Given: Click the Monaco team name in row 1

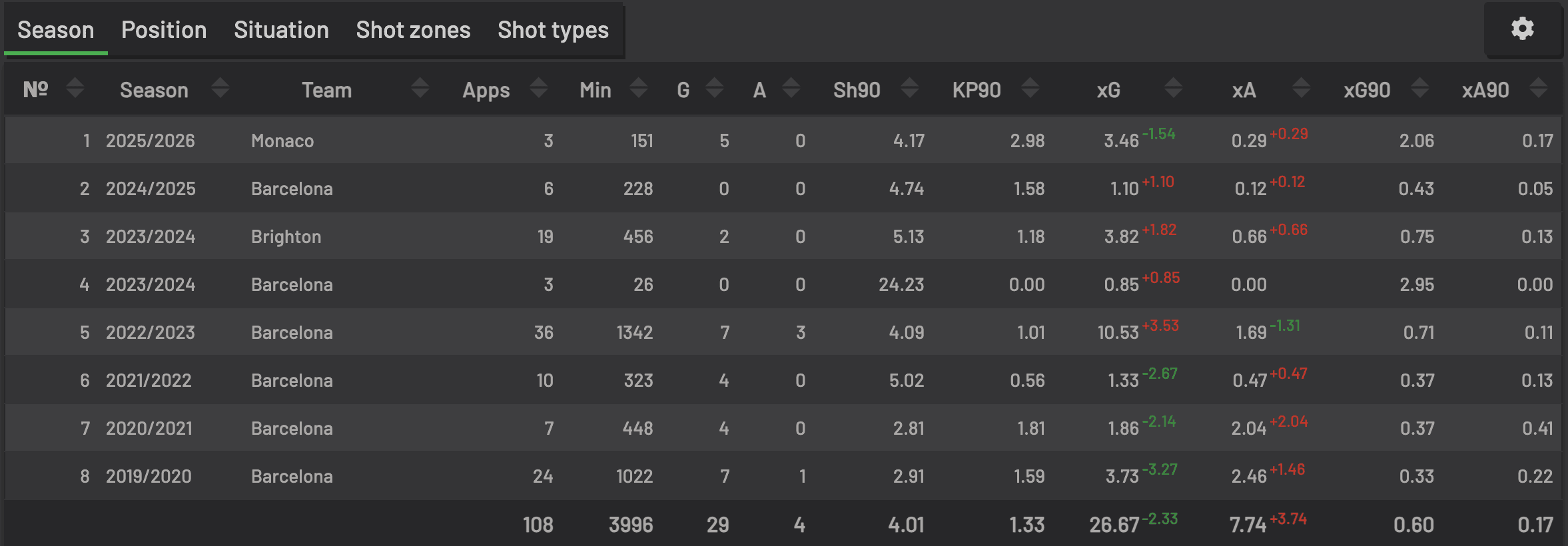Looking at the screenshot, I should 282,141.
